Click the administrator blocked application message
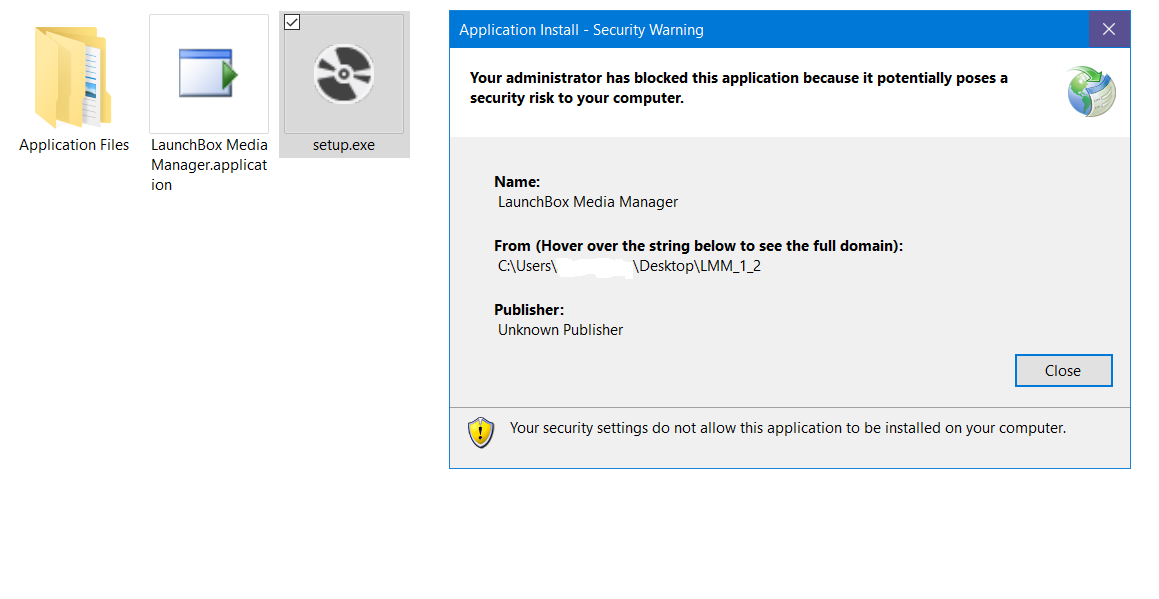Screen dimensions: 1159x599 tap(738, 88)
